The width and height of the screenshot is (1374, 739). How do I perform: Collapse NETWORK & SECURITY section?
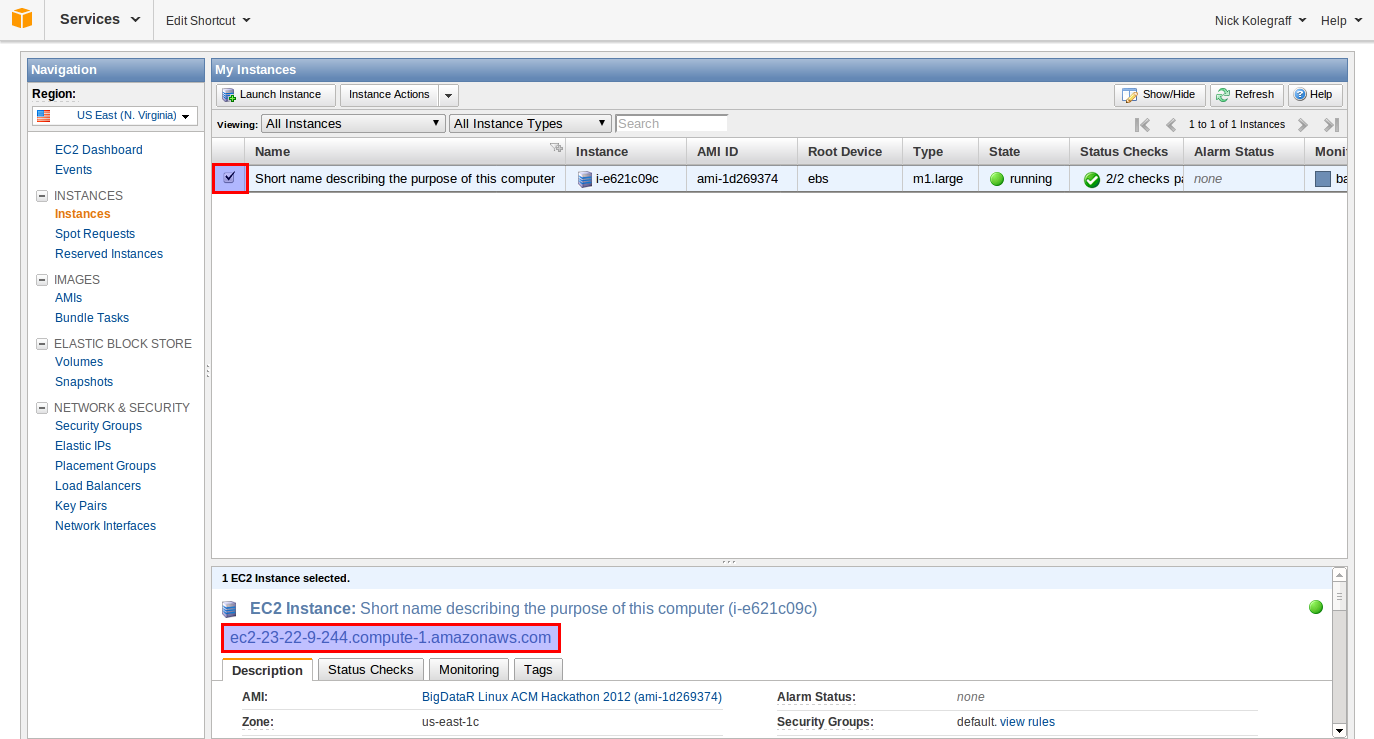(x=42, y=408)
